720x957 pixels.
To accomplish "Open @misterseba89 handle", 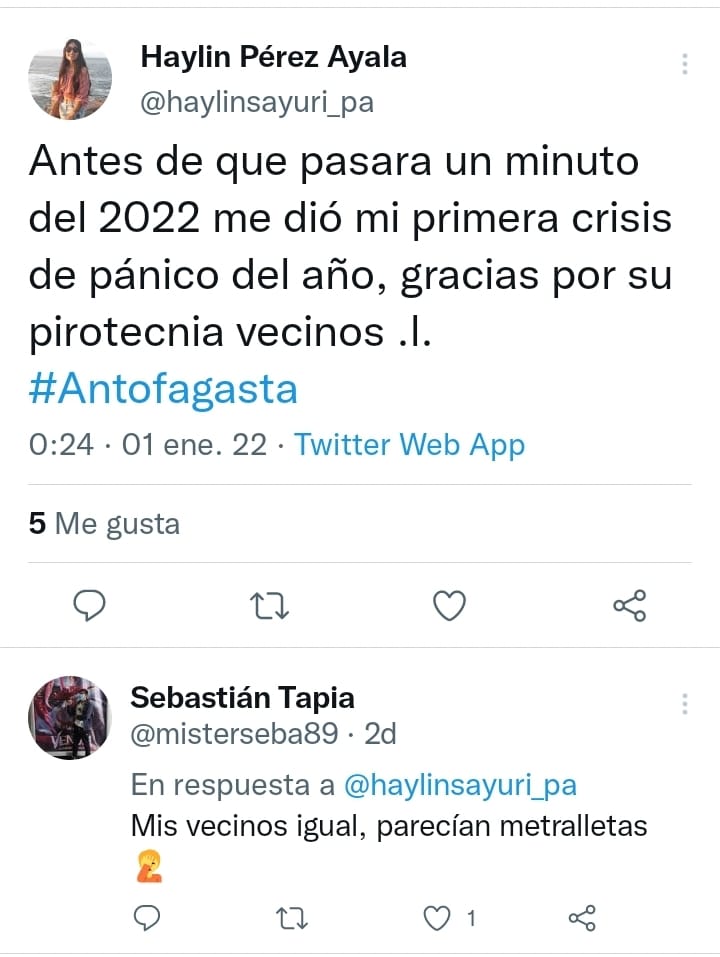I will click(x=234, y=734).
